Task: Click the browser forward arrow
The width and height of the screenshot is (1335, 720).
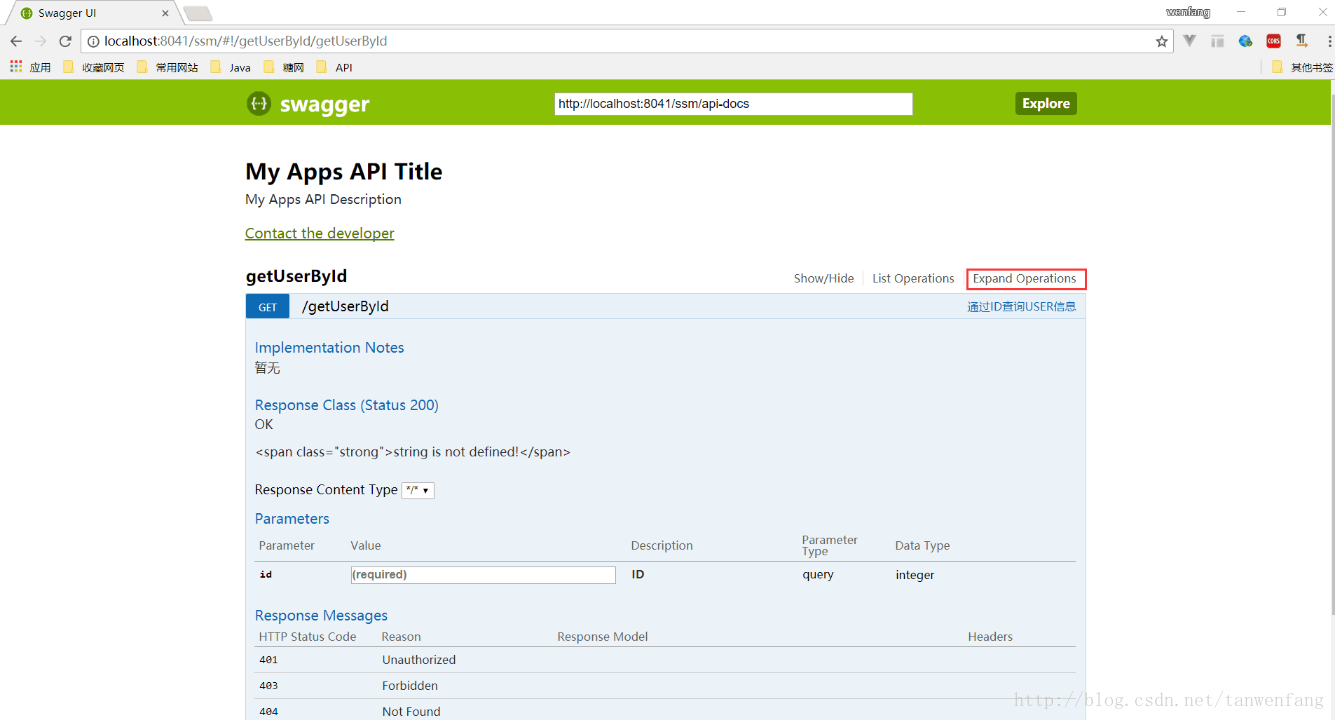Action: [x=41, y=41]
